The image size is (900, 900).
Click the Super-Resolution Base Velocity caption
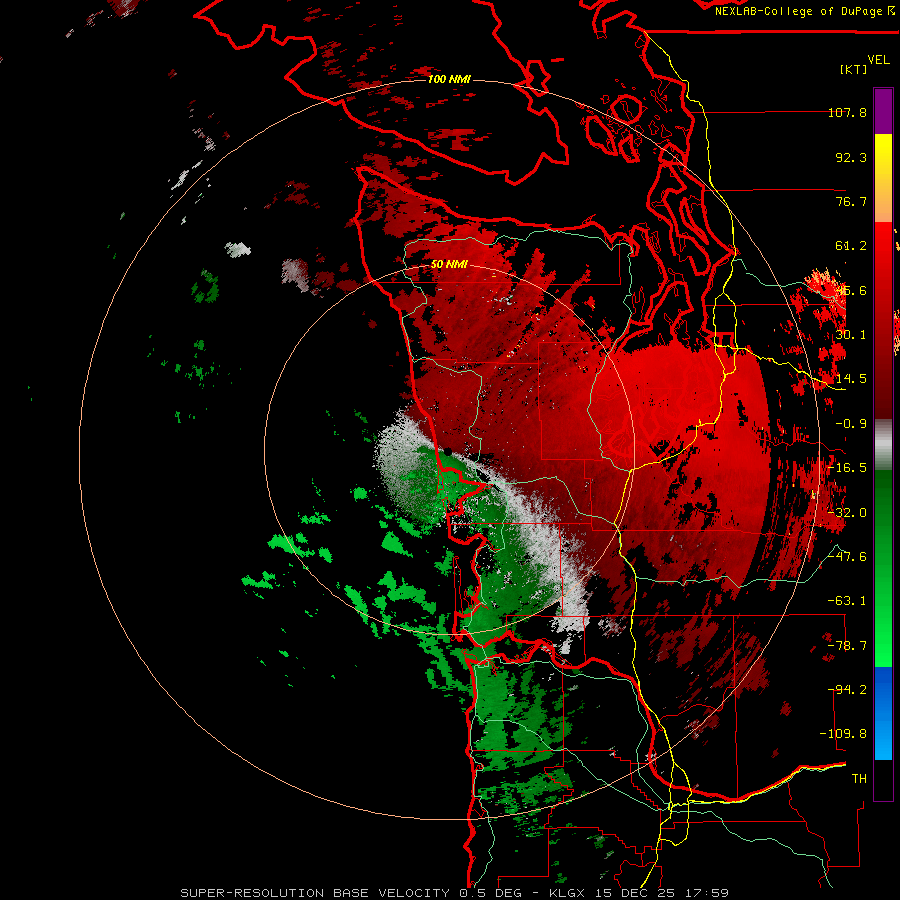pos(455,893)
